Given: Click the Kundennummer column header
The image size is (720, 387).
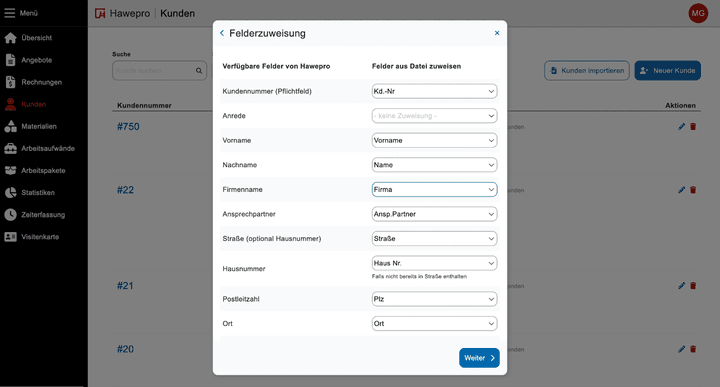Looking at the screenshot, I should point(144,105).
